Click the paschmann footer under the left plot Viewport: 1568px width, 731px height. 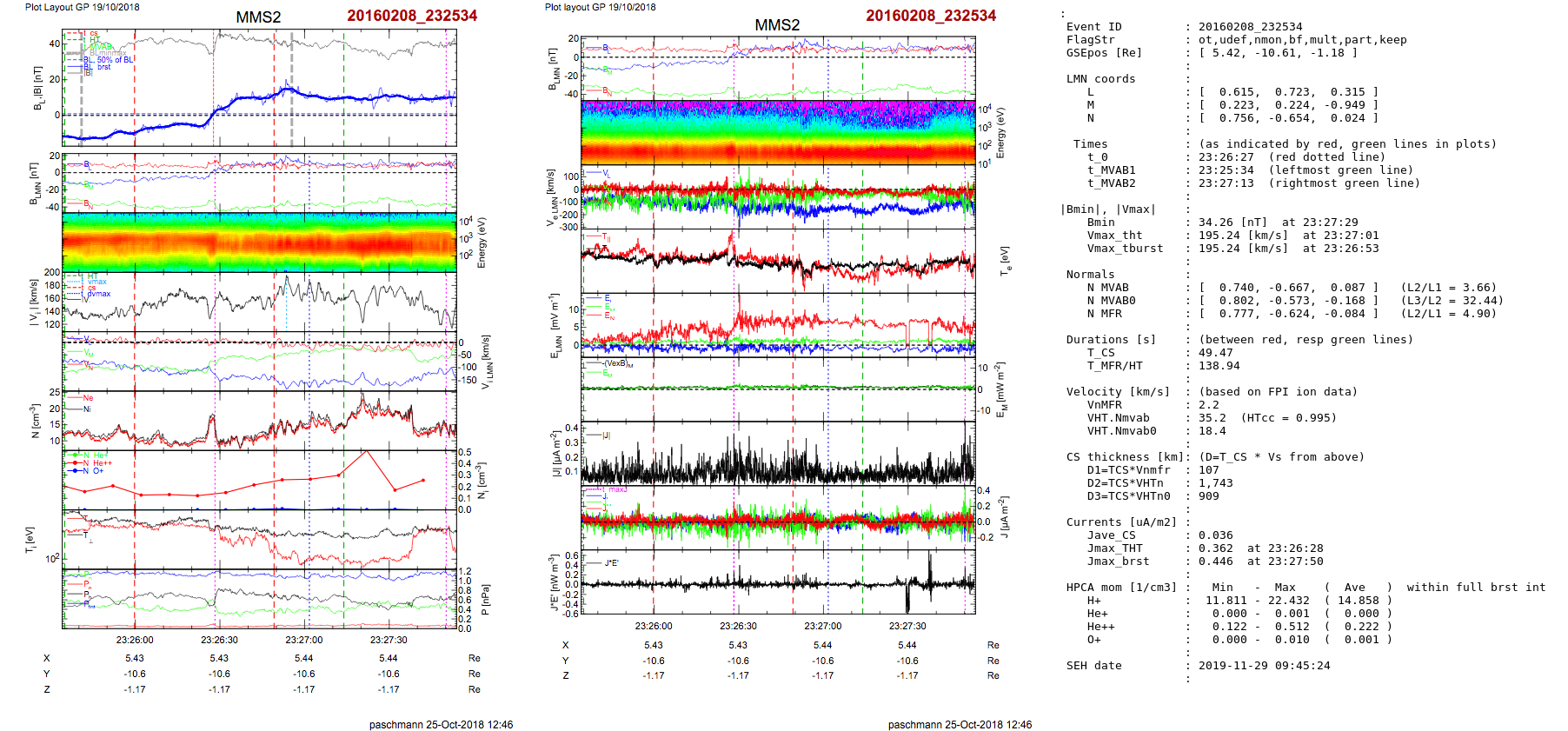click(x=441, y=724)
